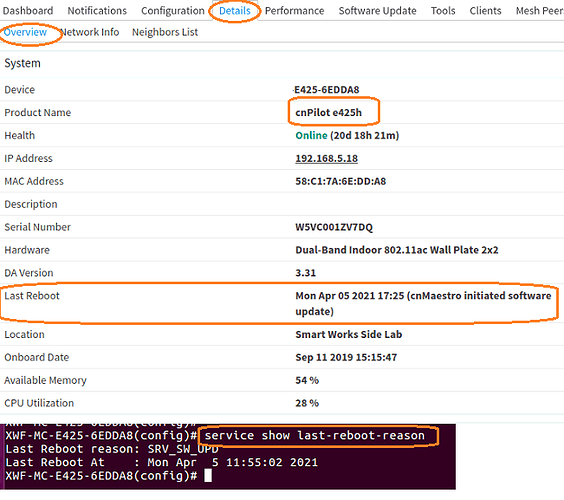Switch to the Tools tab
The width and height of the screenshot is (564, 500).
tap(443, 11)
